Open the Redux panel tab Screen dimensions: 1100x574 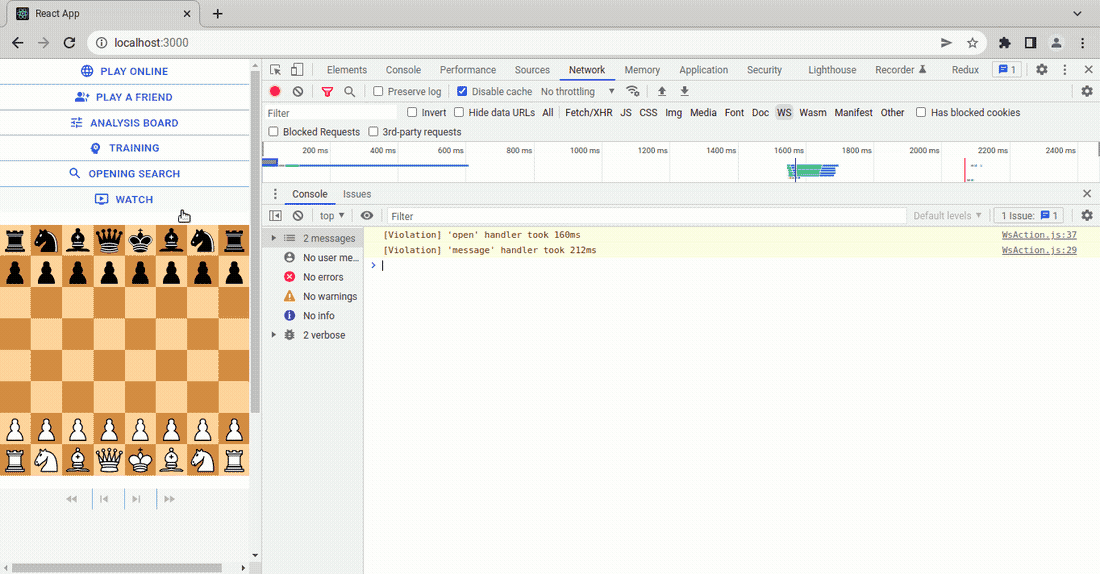[x=965, y=69]
